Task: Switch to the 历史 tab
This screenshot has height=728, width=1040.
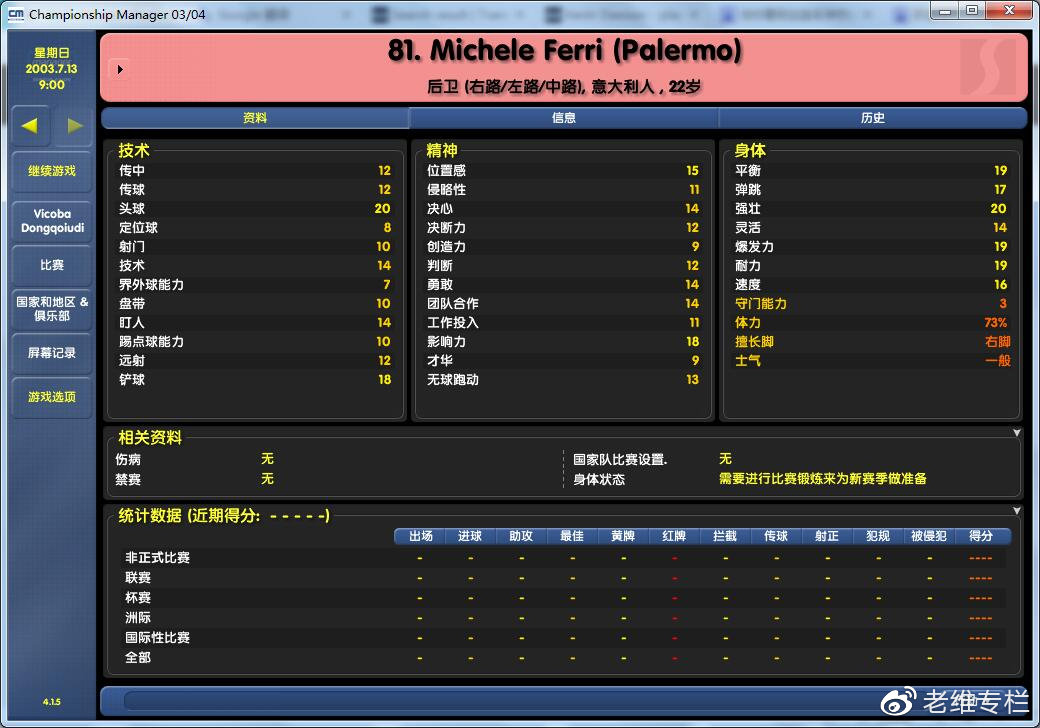Action: 873,118
